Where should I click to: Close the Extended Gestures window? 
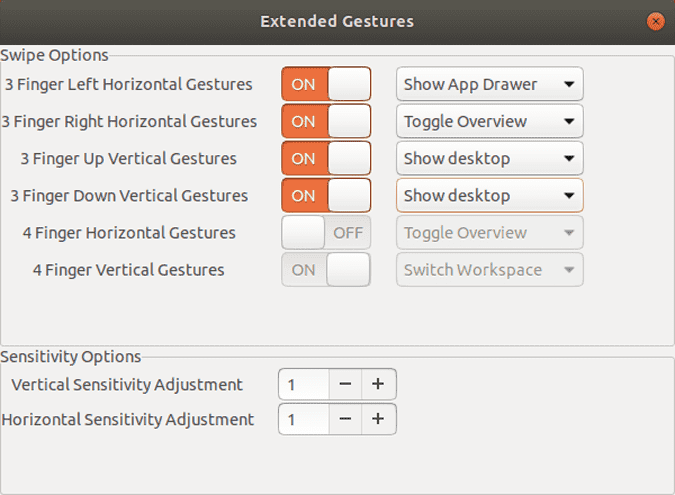(x=656, y=21)
